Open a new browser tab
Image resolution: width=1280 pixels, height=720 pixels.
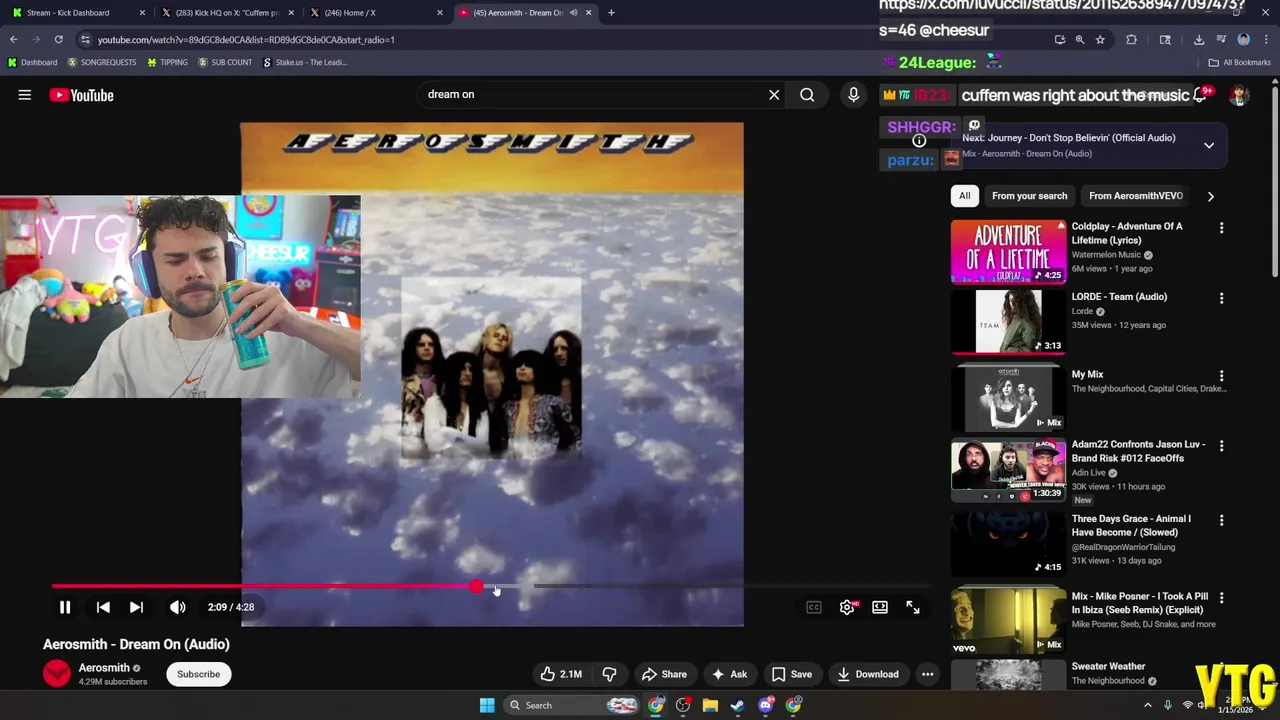tap(611, 13)
